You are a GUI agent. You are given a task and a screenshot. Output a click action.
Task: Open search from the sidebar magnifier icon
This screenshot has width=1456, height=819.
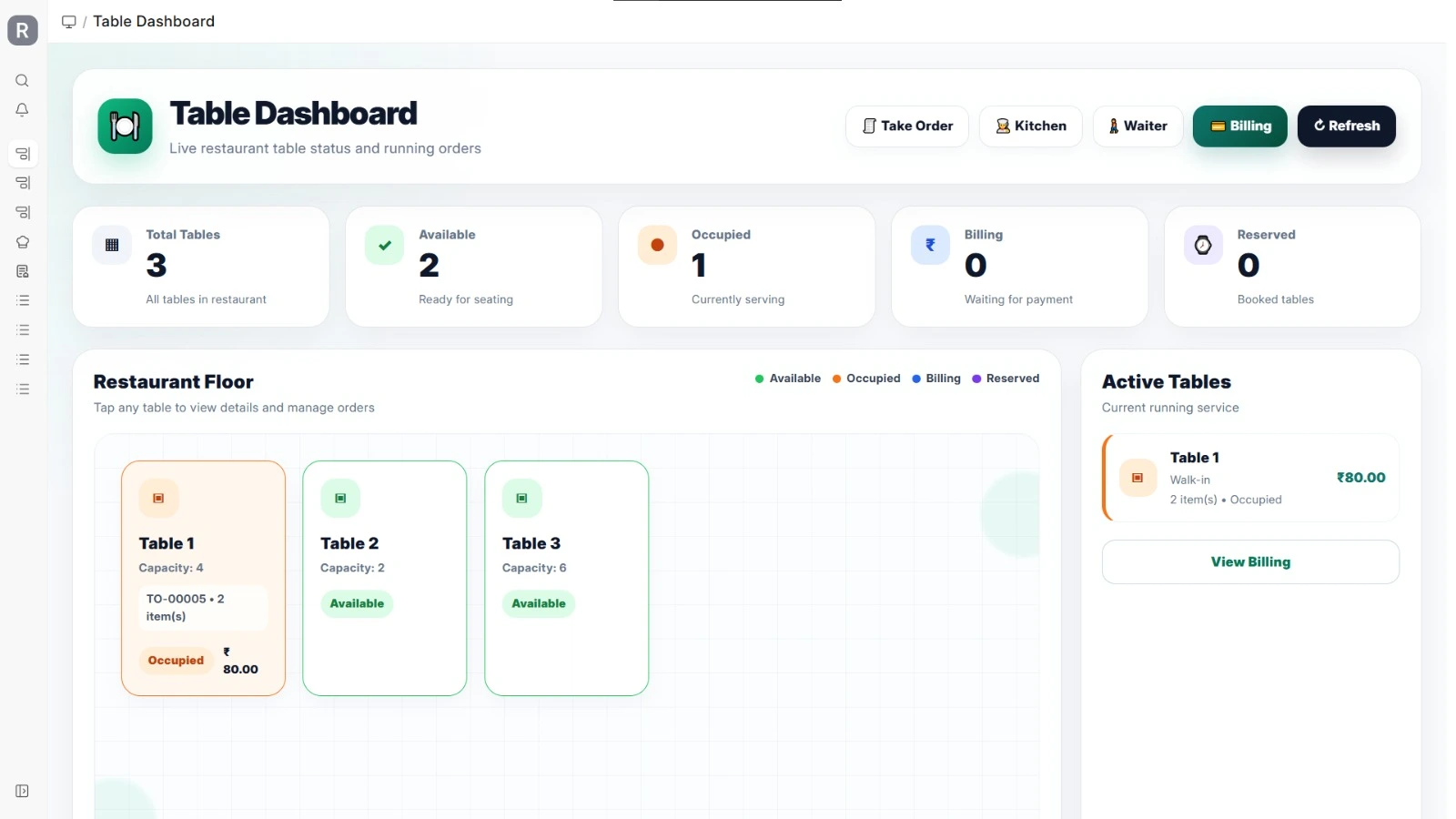point(23,80)
